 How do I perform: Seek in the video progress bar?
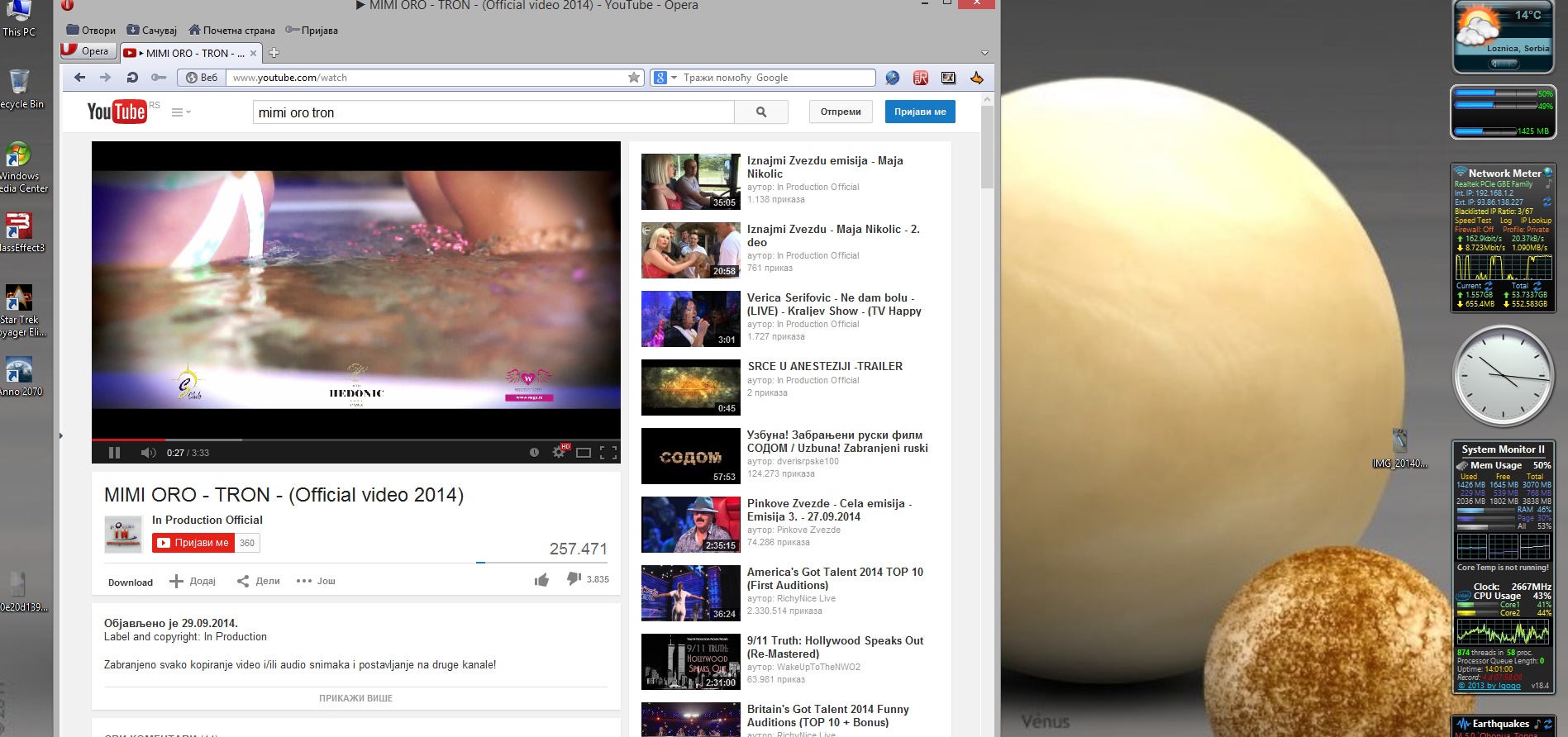click(x=356, y=440)
